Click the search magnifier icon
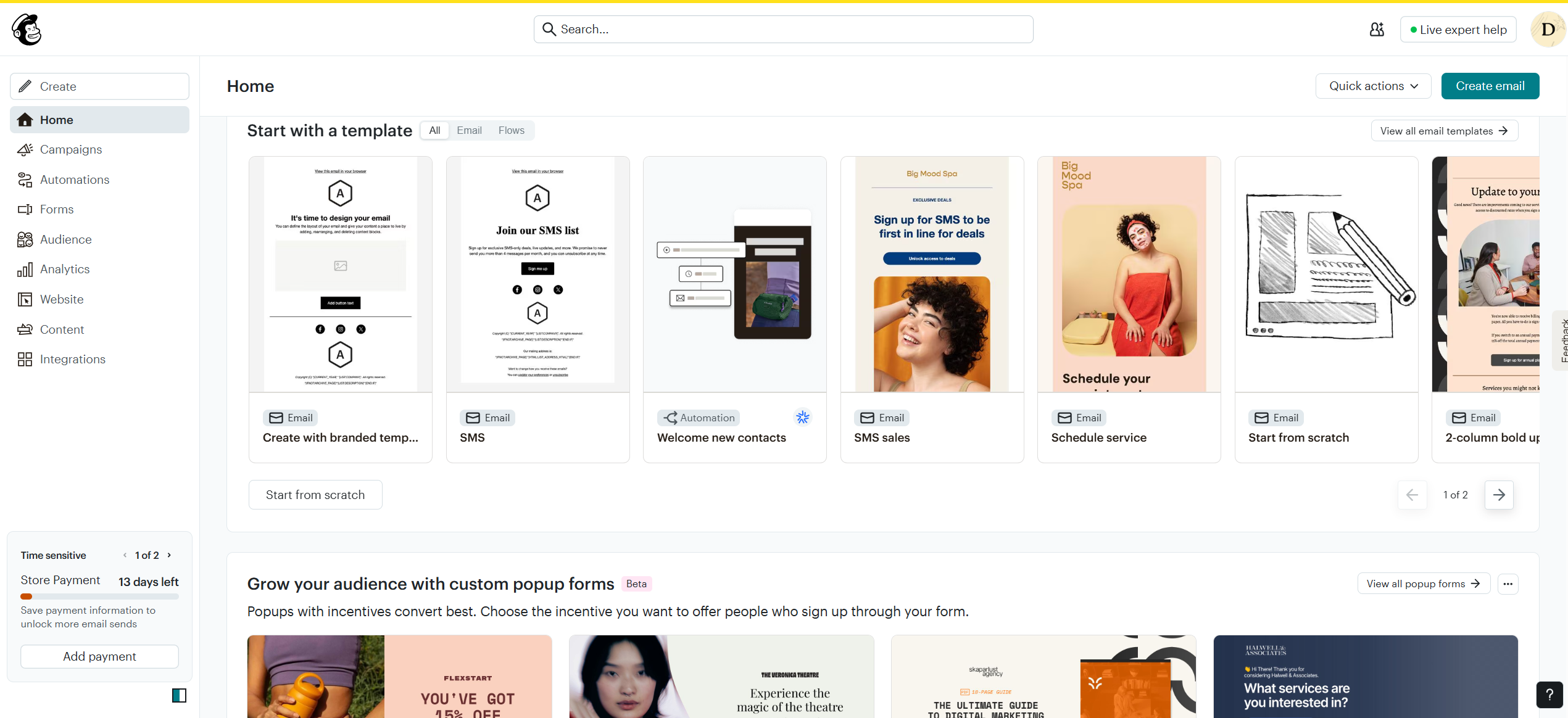Screen dimensions: 1568x718 click(x=549, y=29)
